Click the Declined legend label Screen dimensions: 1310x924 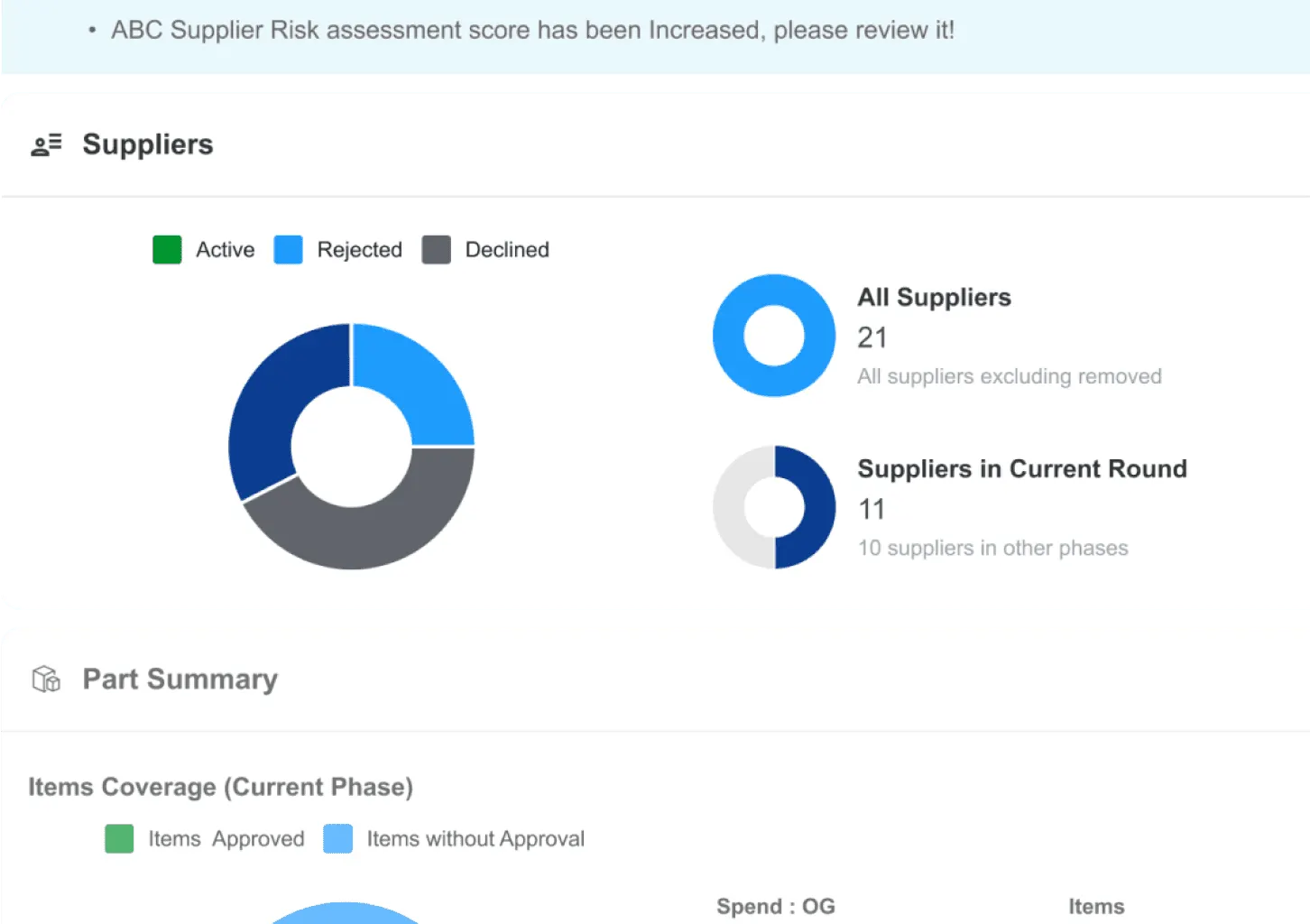[507, 250]
